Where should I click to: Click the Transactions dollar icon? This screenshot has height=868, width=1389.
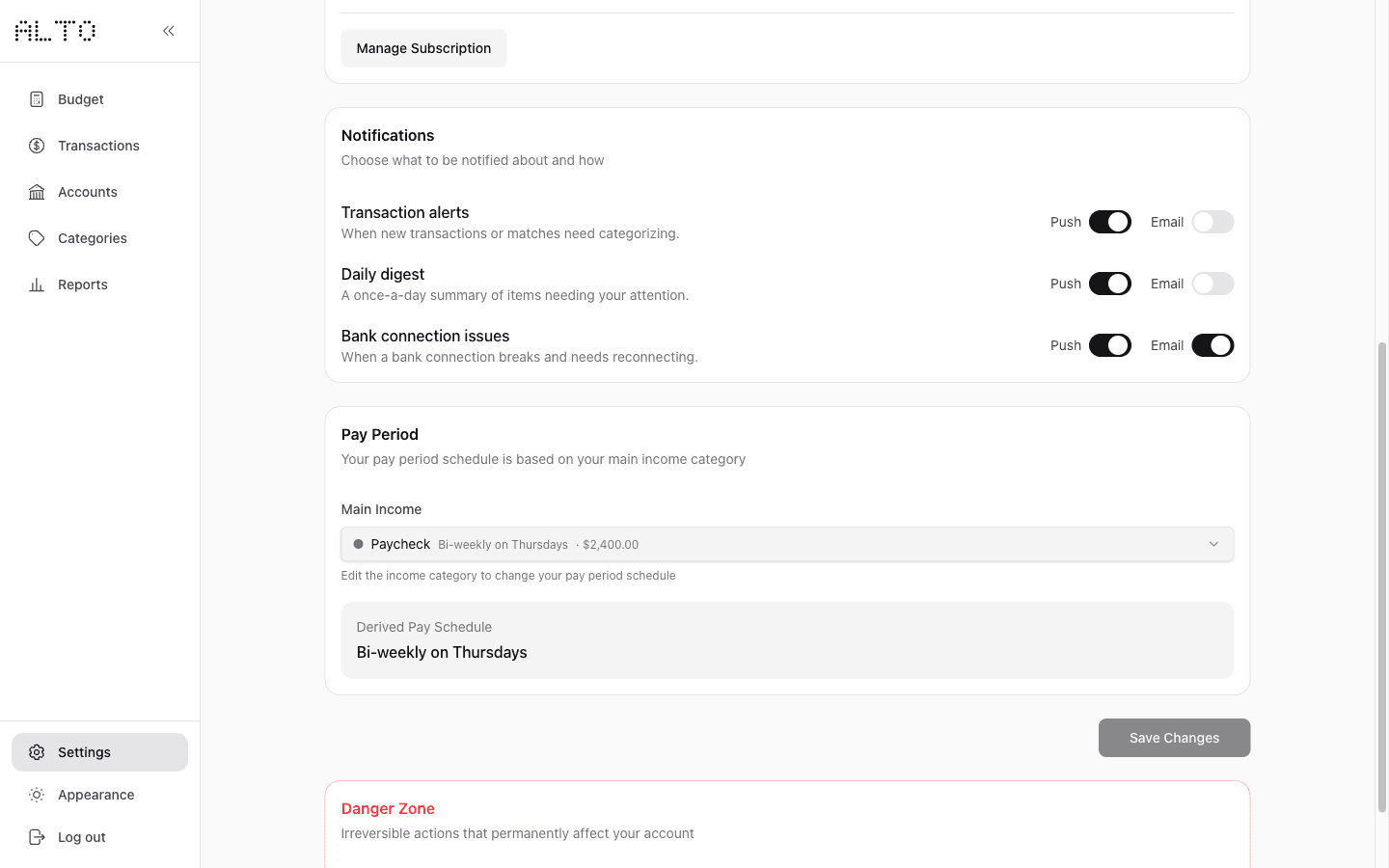pos(37,146)
